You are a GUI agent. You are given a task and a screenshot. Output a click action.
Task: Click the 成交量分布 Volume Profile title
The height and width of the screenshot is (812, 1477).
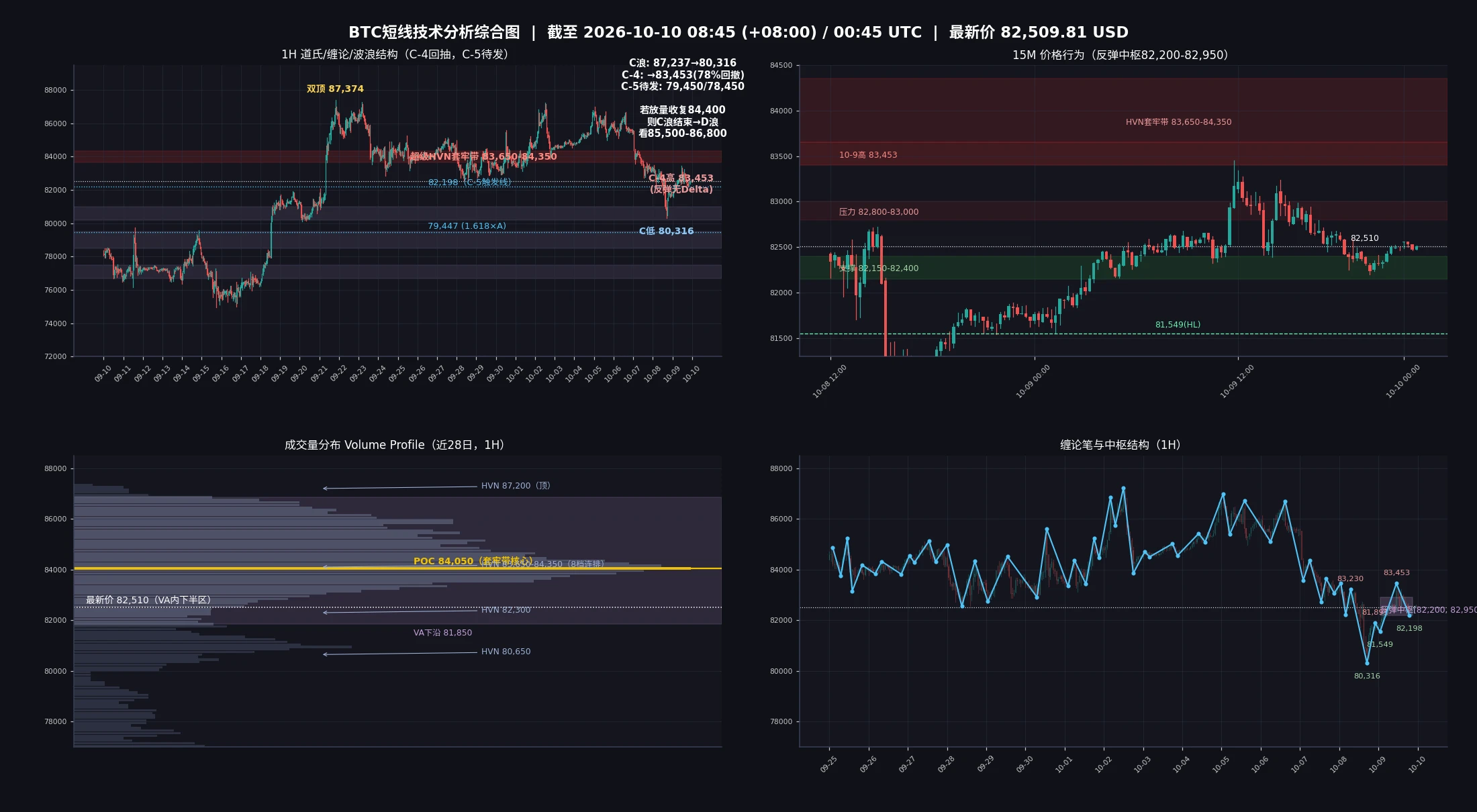pos(394,445)
